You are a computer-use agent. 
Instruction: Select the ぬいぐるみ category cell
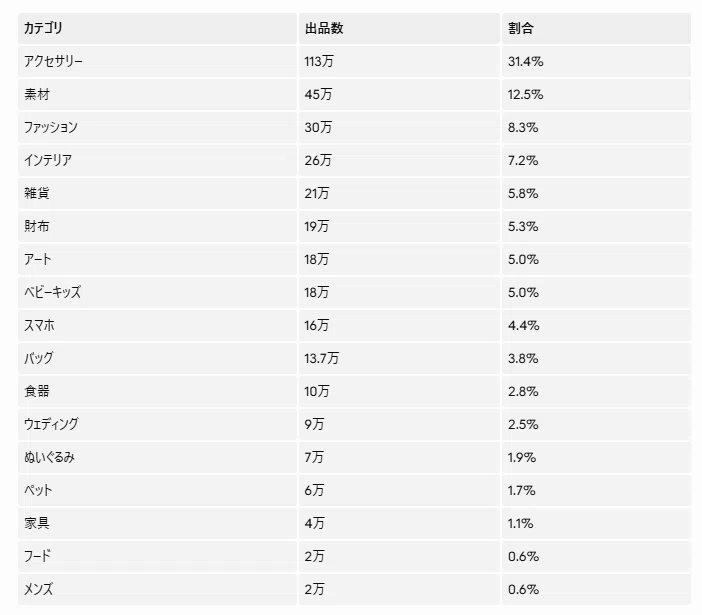pos(157,457)
